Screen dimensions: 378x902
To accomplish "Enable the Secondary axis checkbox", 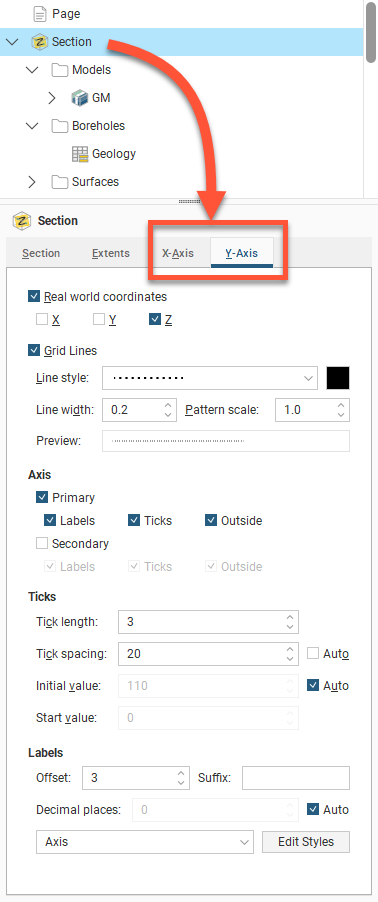I will (42, 544).
